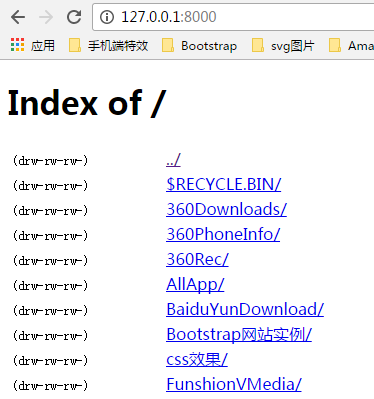Image resolution: width=374 pixels, height=399 pixels.
Task: Open the 手机端特效 bookmark folder
Action: coord(118,46)
